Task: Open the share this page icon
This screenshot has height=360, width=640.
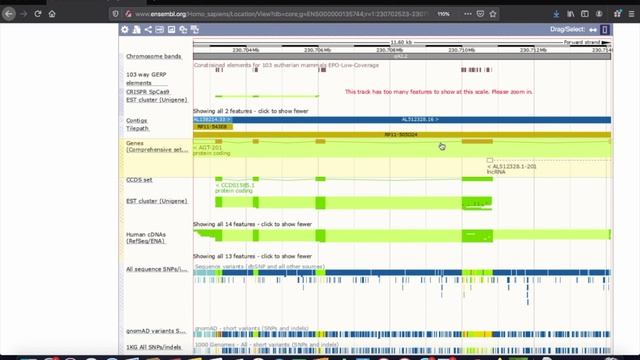Action: (148, 29)
